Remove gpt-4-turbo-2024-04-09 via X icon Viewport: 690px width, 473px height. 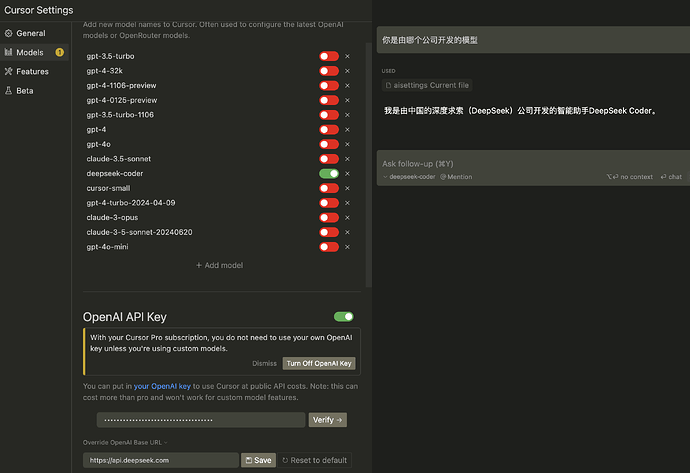(347, 203)
